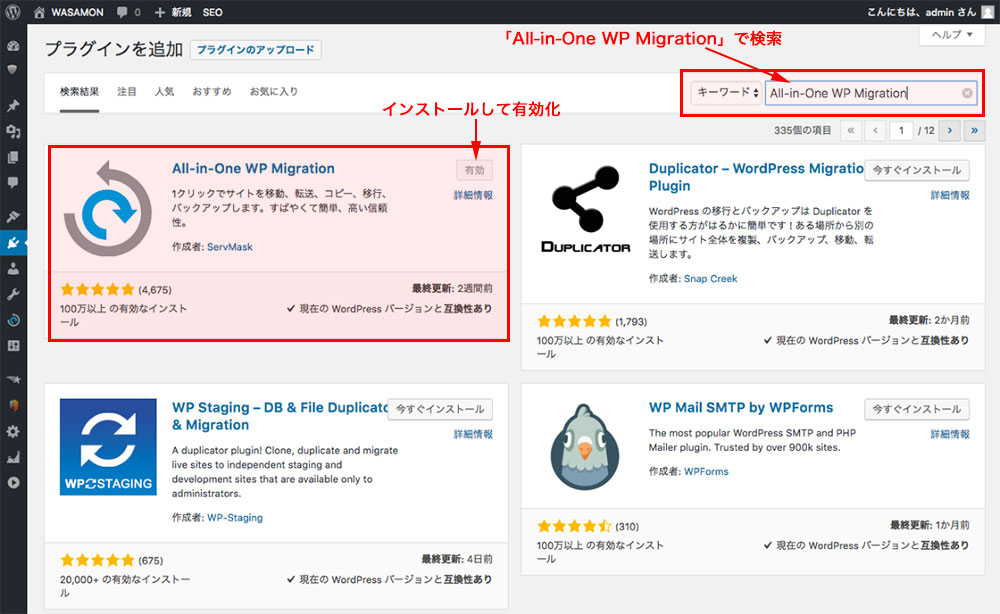Click the プラグインのアップロード button

[x=256, y=50]
